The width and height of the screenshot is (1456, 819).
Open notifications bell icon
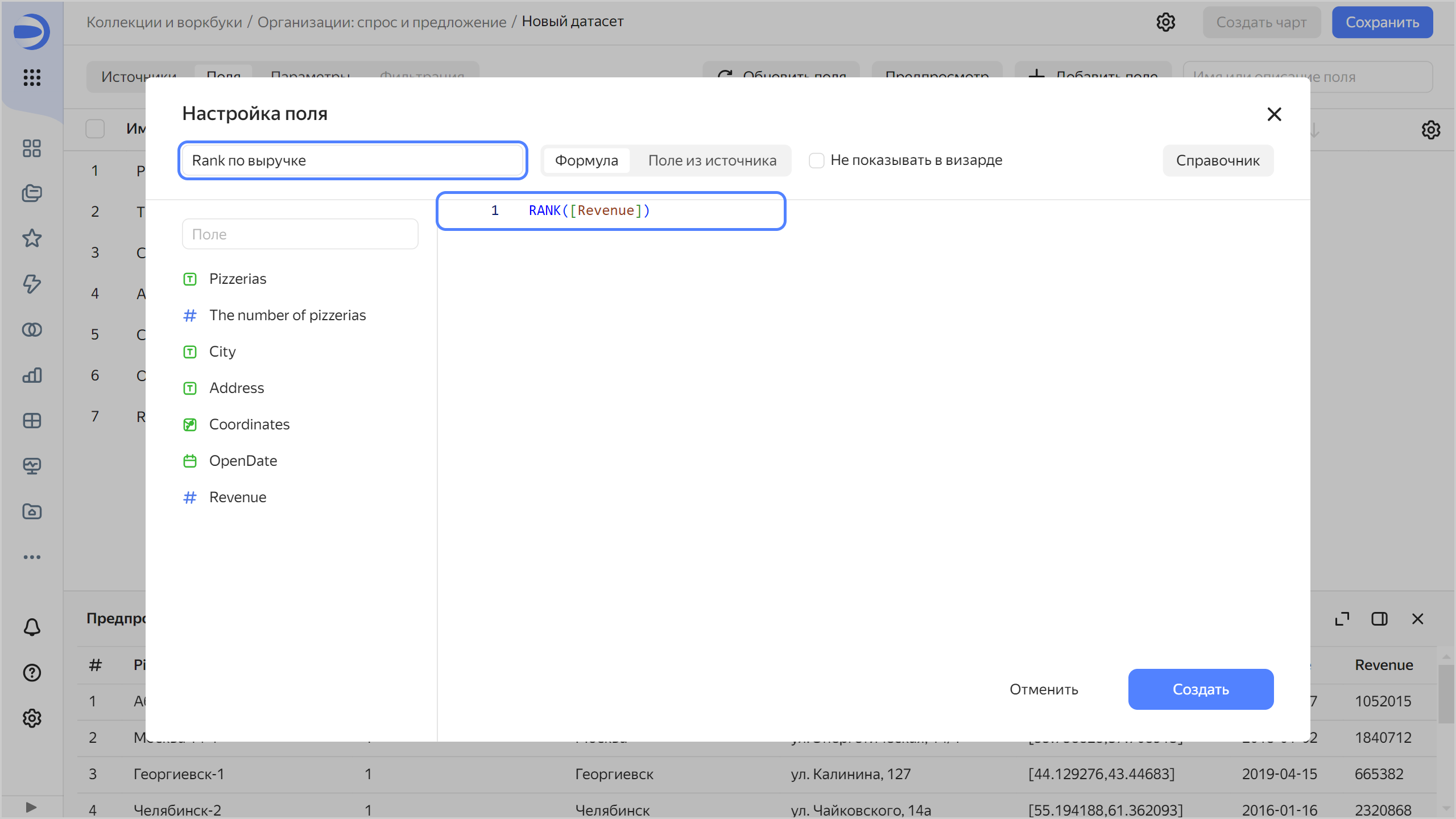coord(32,627)
